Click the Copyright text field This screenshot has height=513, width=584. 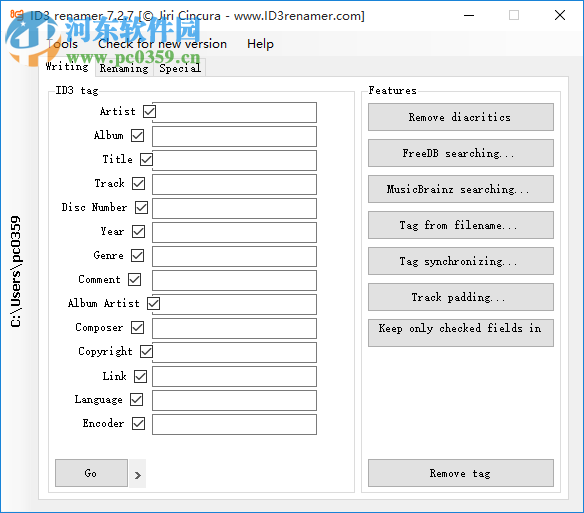234,352
